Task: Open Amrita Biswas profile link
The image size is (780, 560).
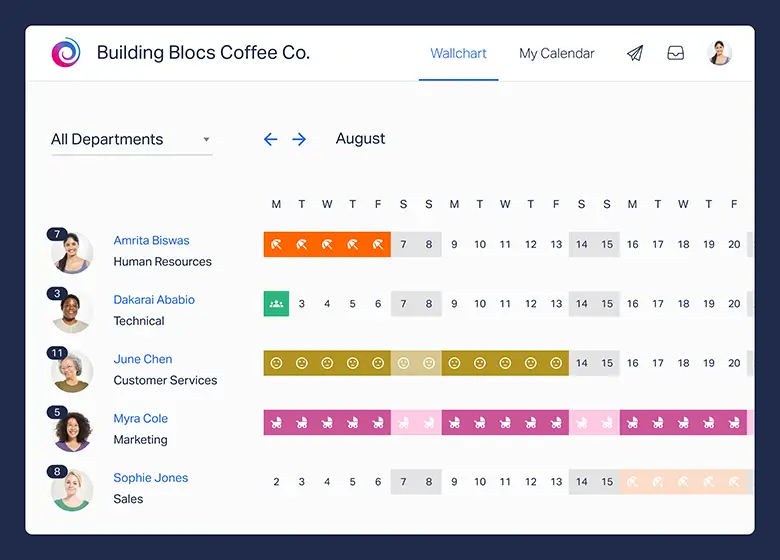Action: 151,241
